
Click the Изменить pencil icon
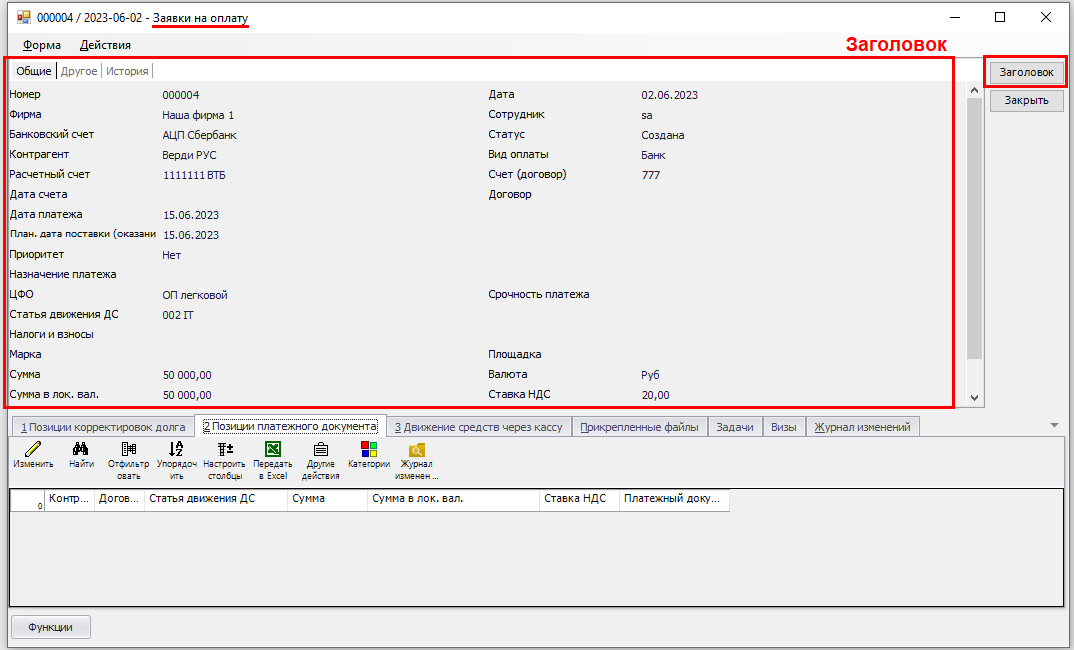point(33,451)
